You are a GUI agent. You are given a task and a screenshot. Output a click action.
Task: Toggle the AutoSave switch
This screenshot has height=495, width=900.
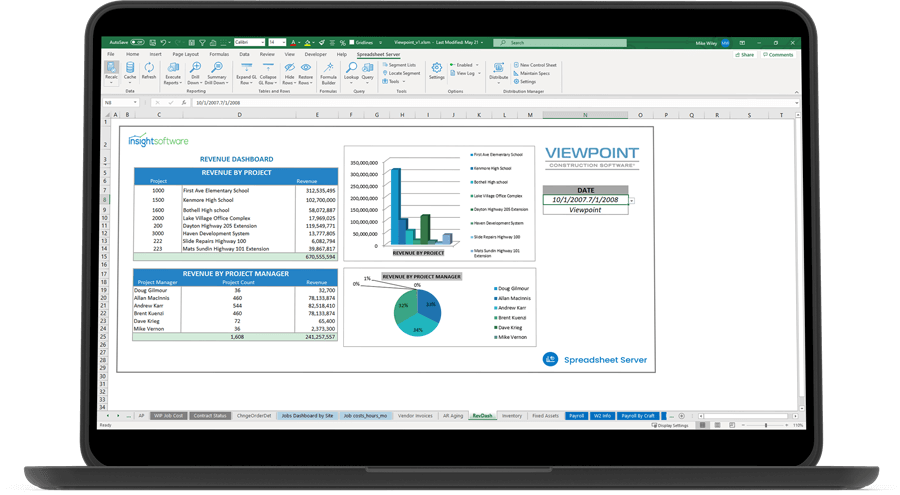tap(137, 42)
